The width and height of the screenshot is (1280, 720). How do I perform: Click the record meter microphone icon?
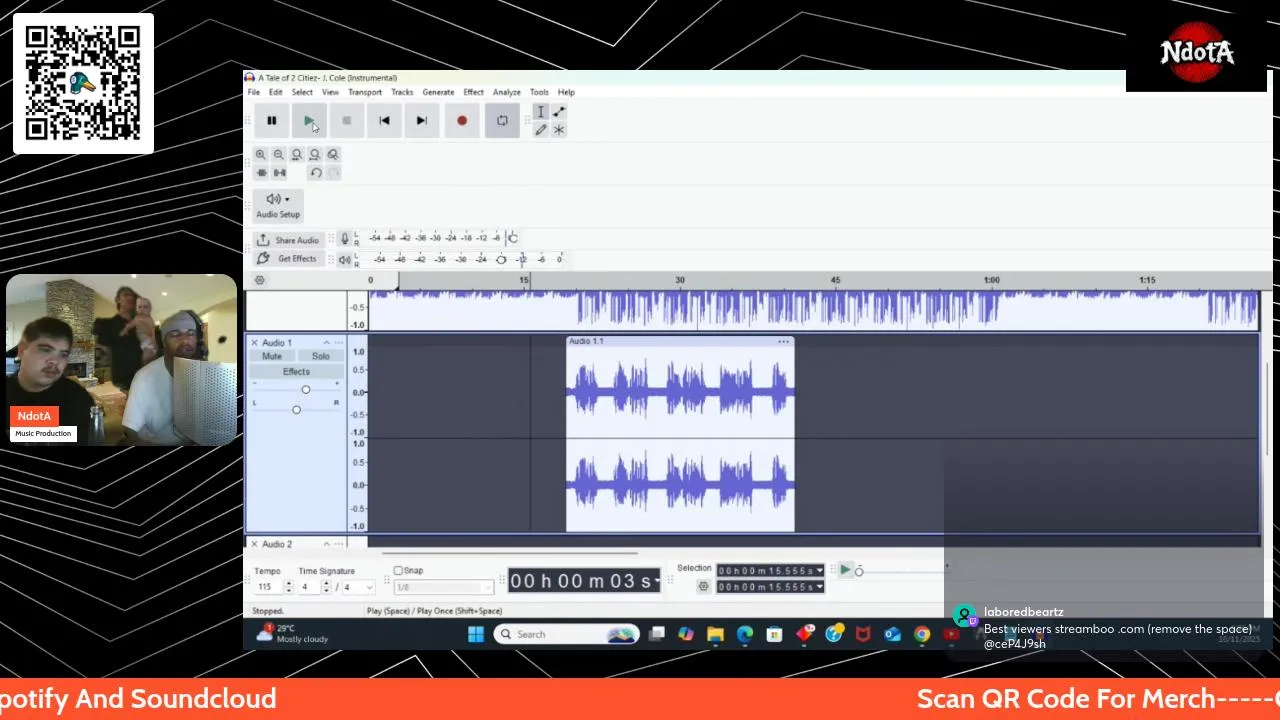[x=345, y=238]
